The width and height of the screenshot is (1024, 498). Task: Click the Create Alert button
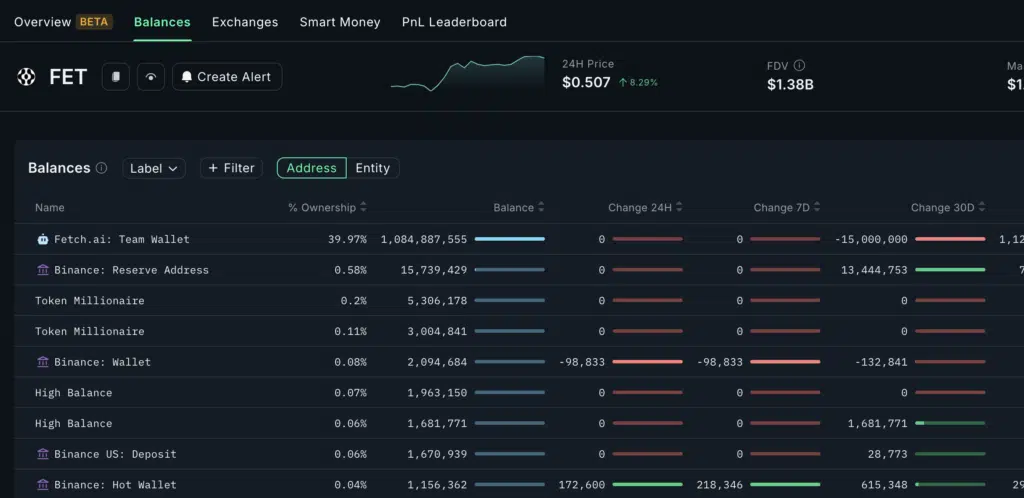coord(227,77)
